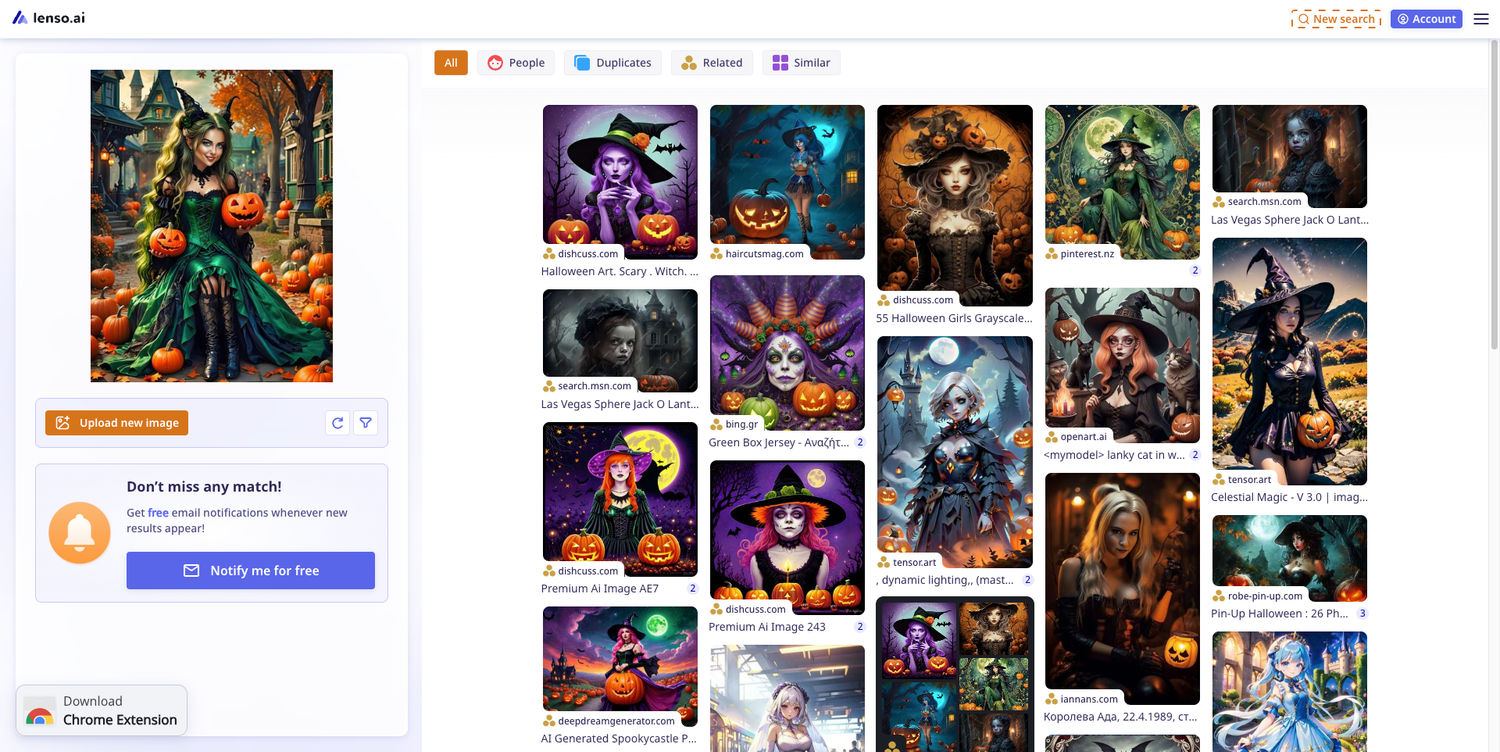Open the Account page
Image resolution: width=1500 pixels, height=752 pixels.
point(1426,19)
